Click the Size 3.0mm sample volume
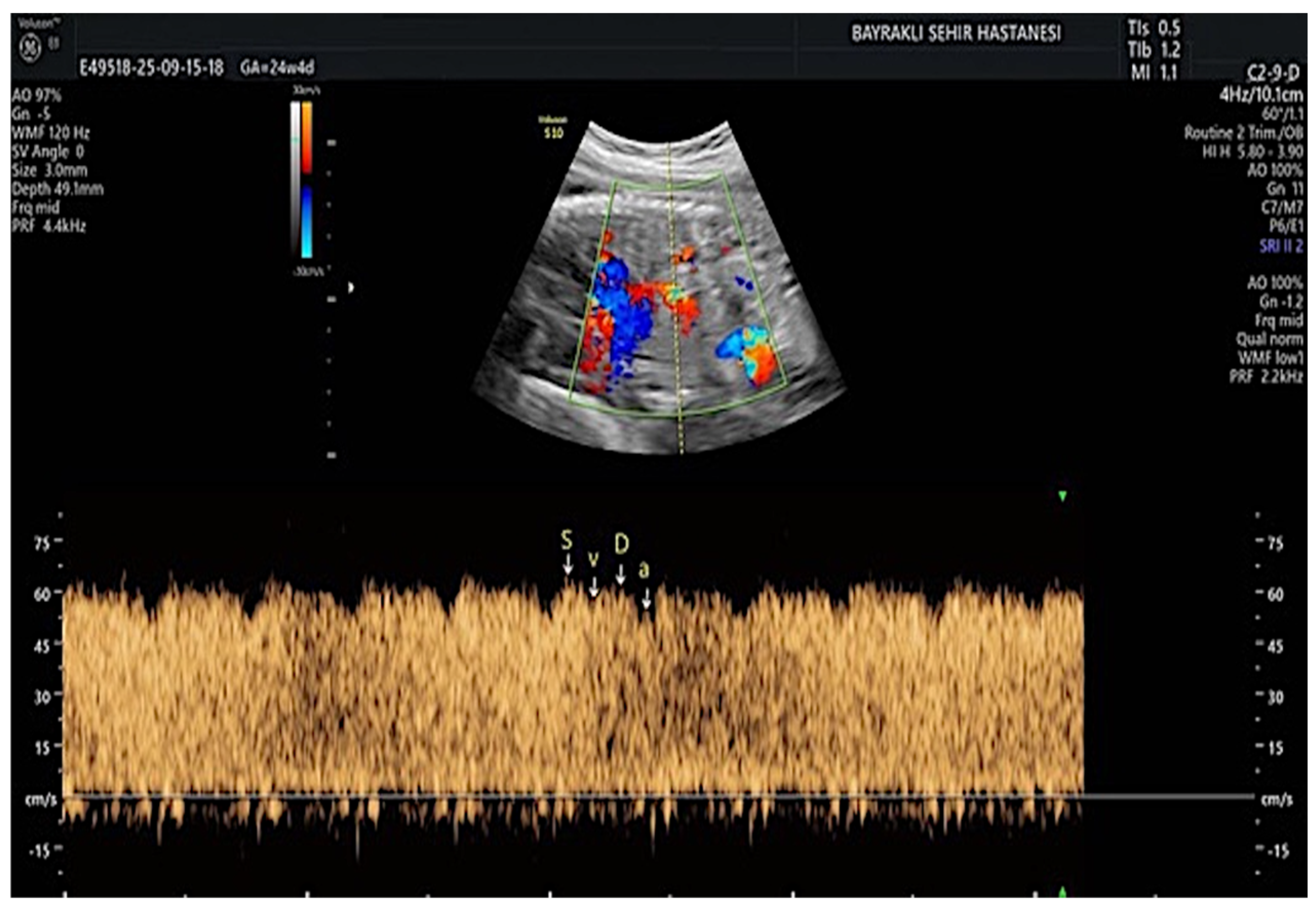The image size is (1316, 909). pyautogui.click(x=49, y=170)
